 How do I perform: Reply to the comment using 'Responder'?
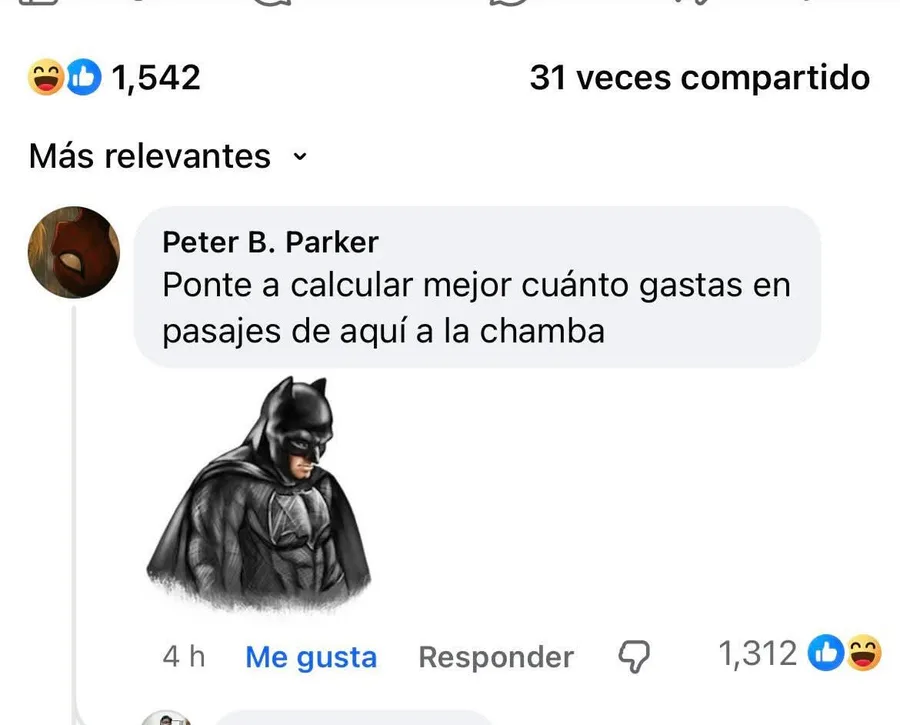coord(496,657)
